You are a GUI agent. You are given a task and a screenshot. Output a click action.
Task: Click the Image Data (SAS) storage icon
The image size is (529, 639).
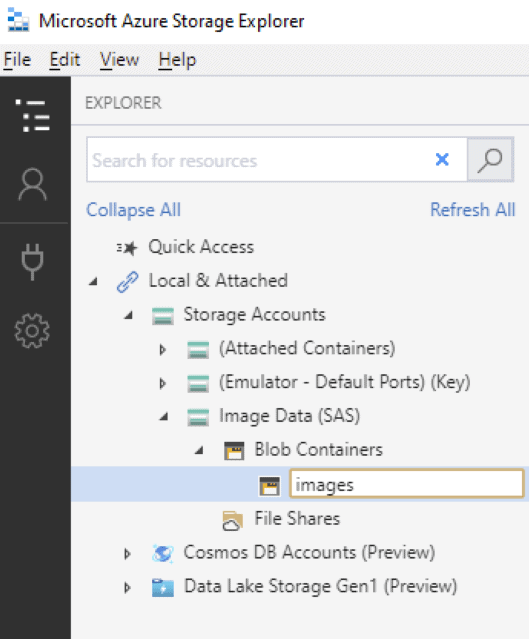[198, 417]
